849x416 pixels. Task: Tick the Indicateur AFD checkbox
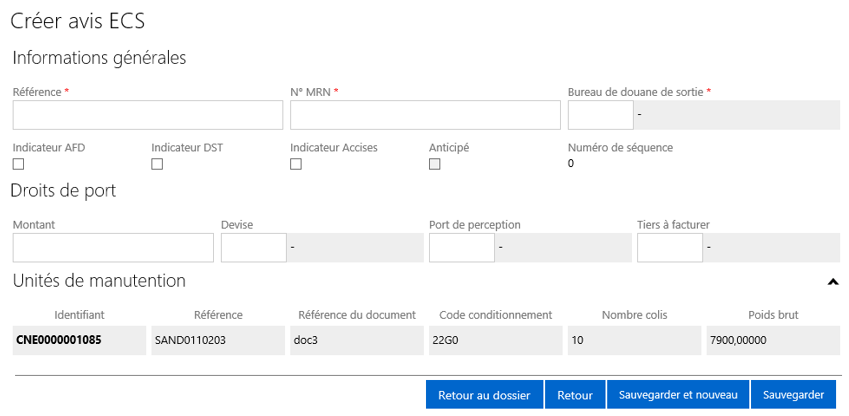pos(18,164)
